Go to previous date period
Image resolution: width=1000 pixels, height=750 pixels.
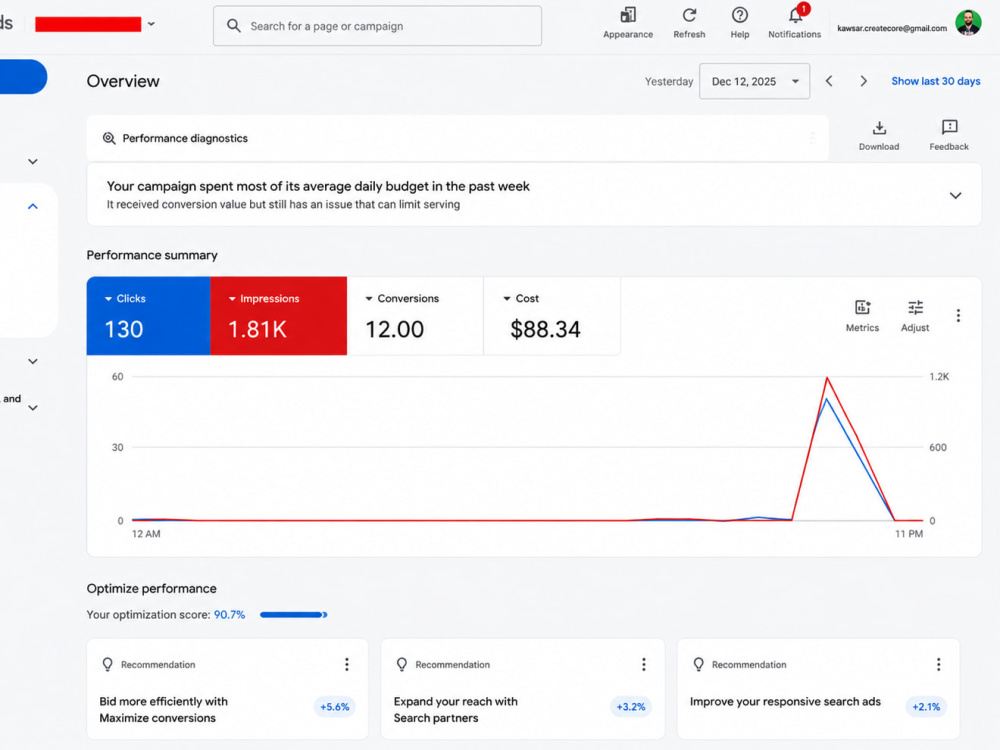(829, 81)
